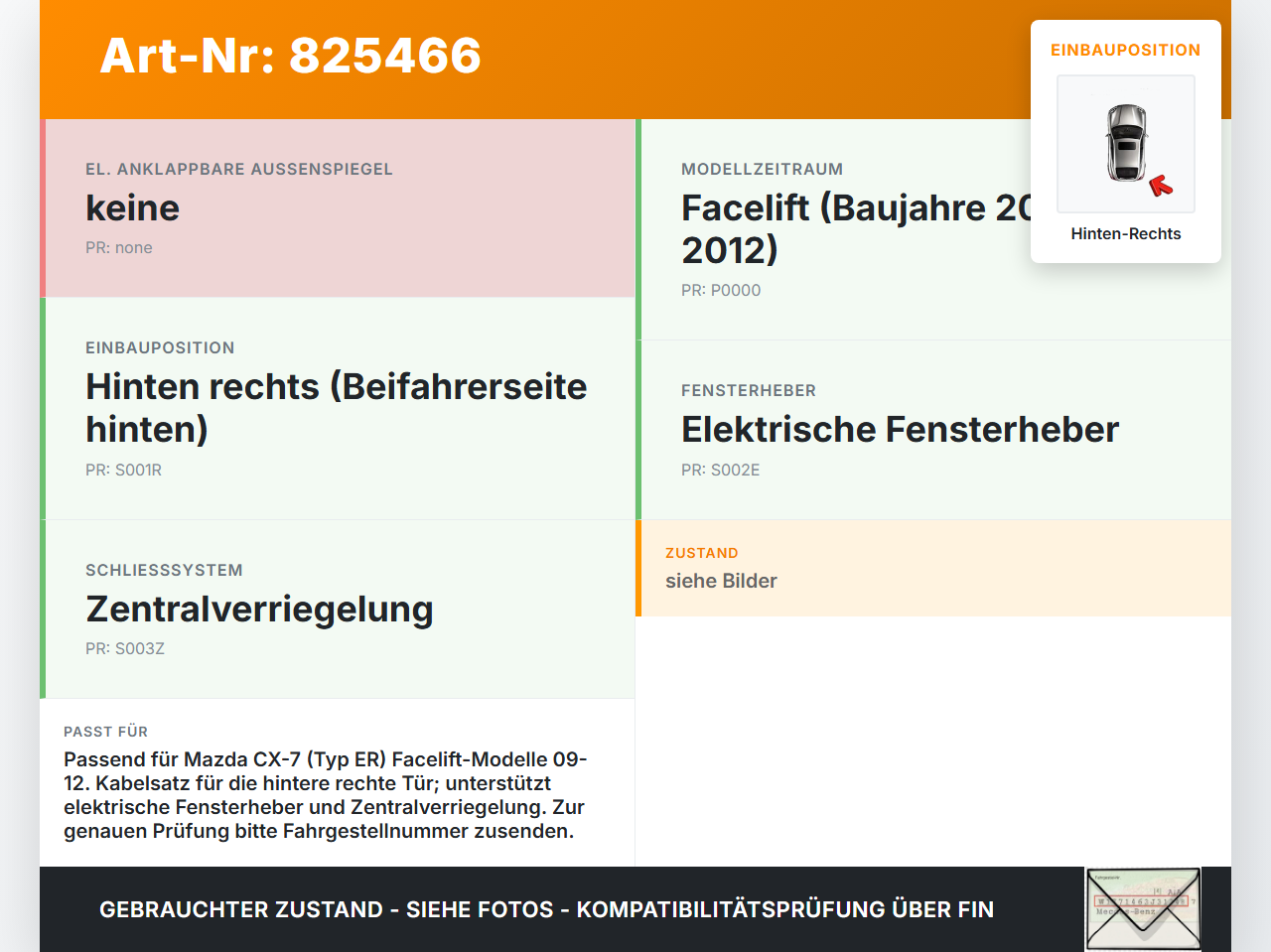Click the Hinten-Rechts caption label
Image resolution: width=1271 pixels, height=952 pixels.
pos(1126,234)
